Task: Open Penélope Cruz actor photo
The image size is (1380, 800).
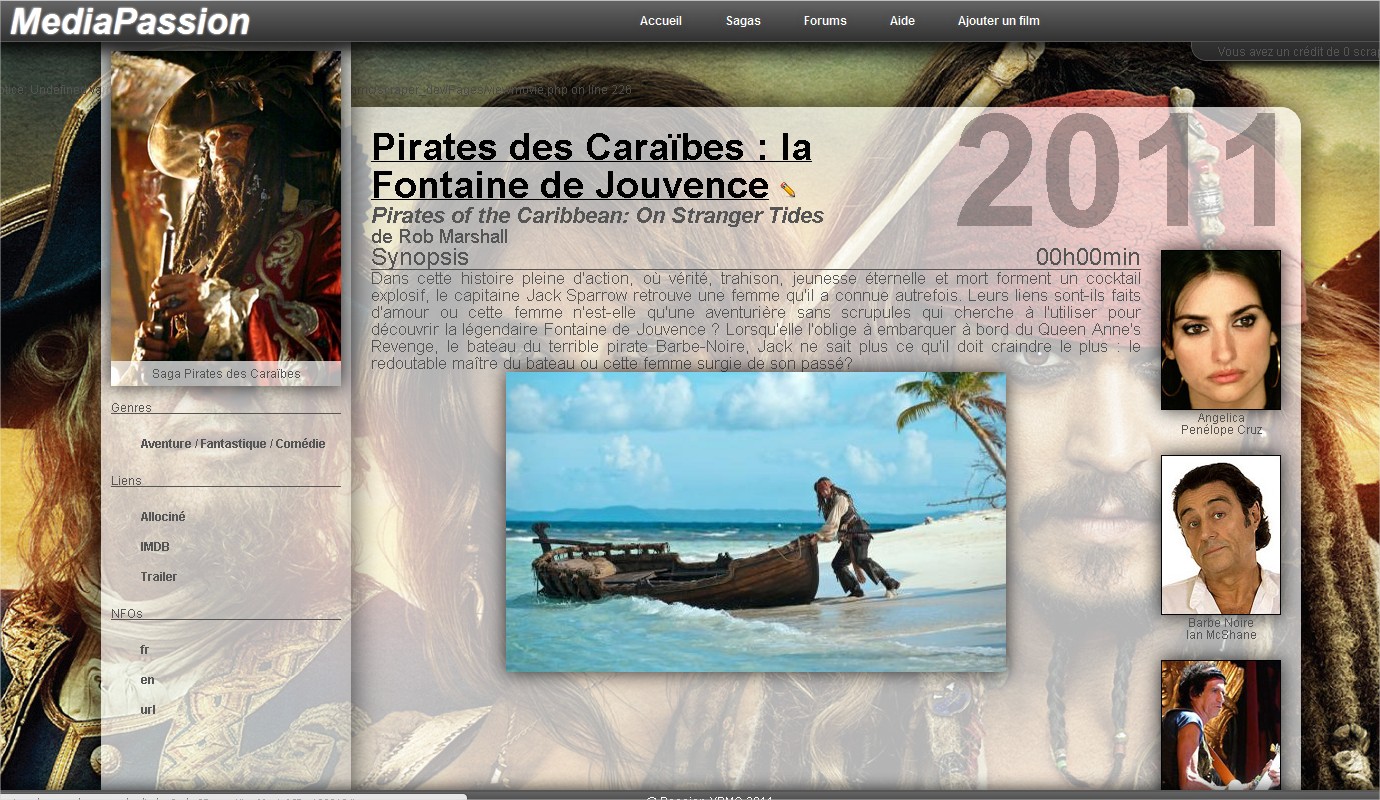Action: pyautogui.click(x=1221, y=330)
